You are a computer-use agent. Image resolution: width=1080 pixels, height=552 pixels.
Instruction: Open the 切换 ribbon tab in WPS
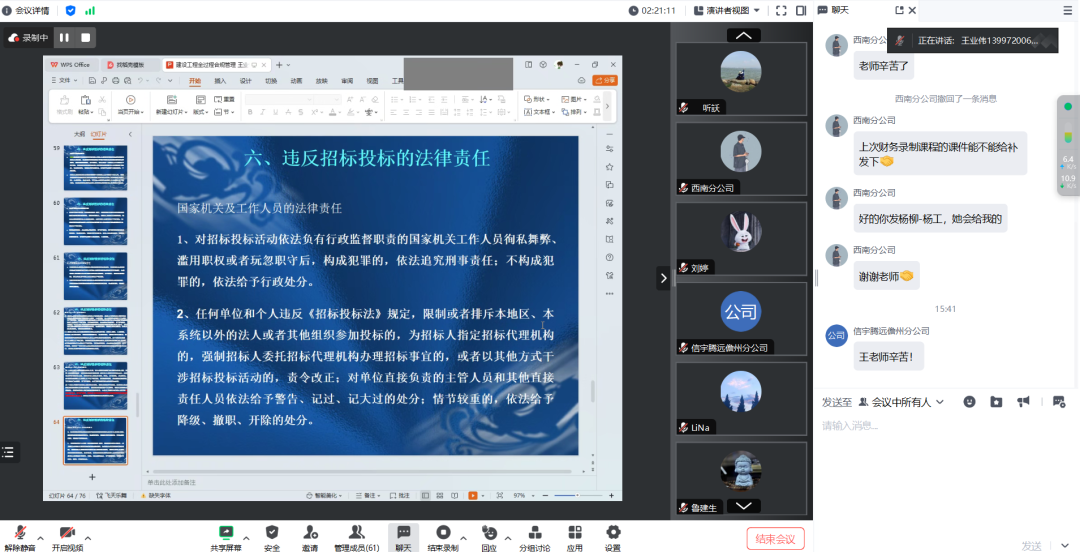(271, 81)
